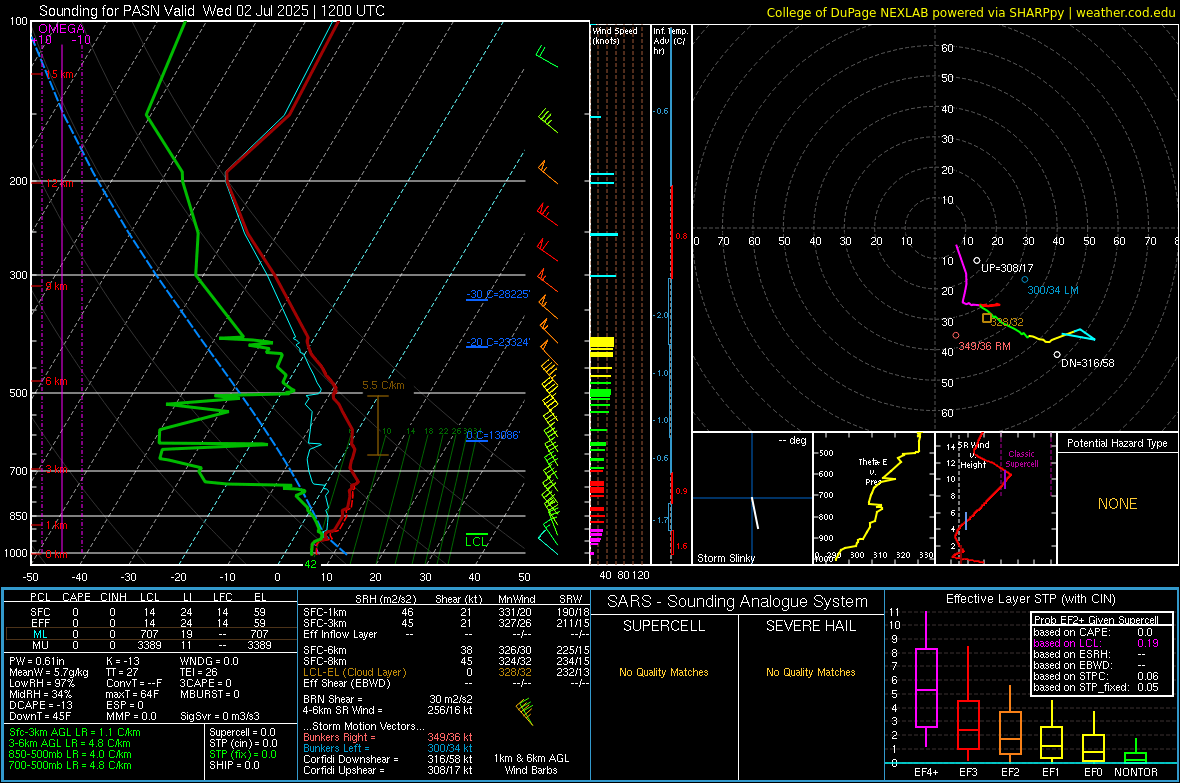Click the SigSvr = 0 m3/s3 value

tap(220, 716)
